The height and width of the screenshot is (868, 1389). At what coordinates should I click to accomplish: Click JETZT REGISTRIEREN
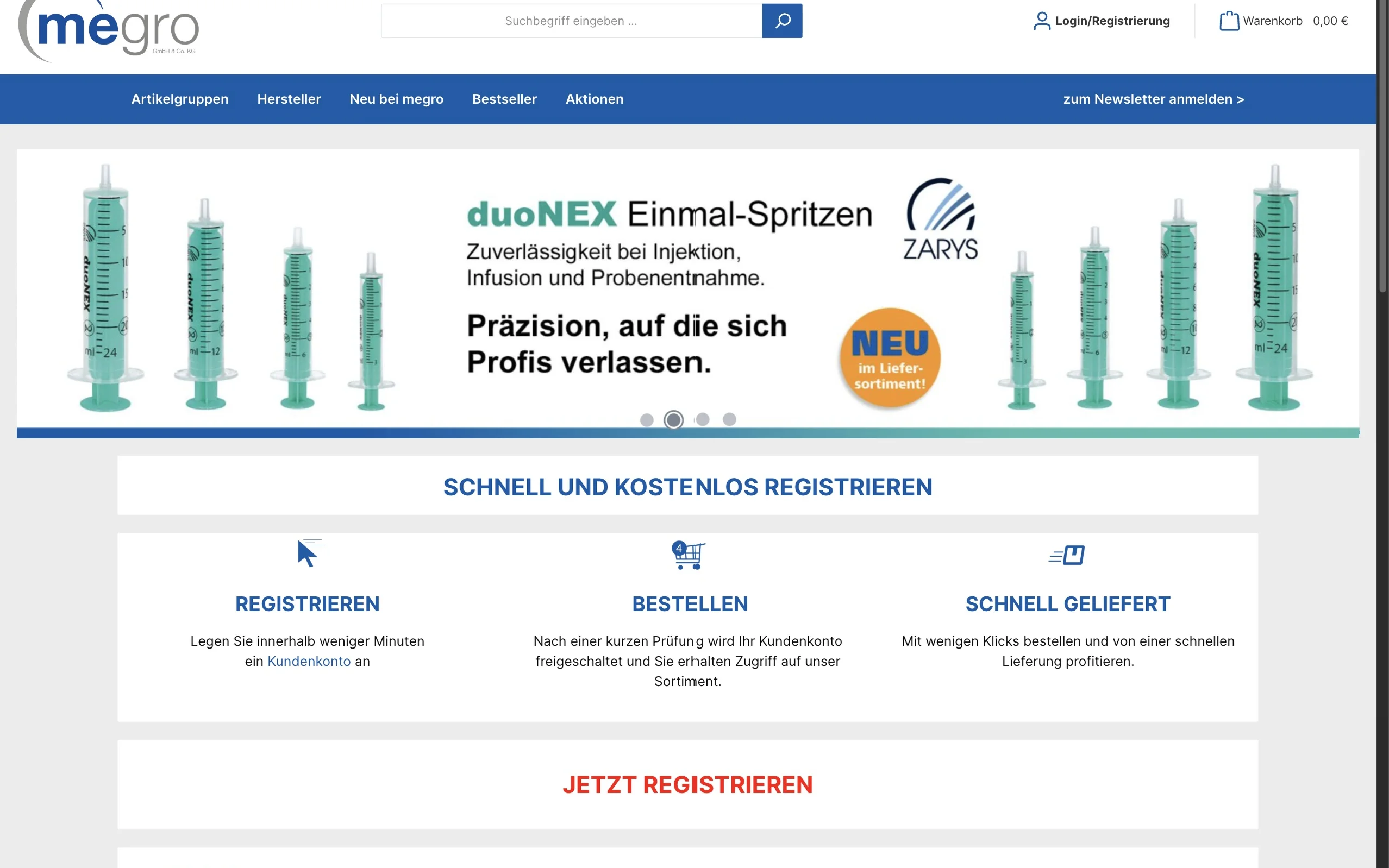coord(687,784)
